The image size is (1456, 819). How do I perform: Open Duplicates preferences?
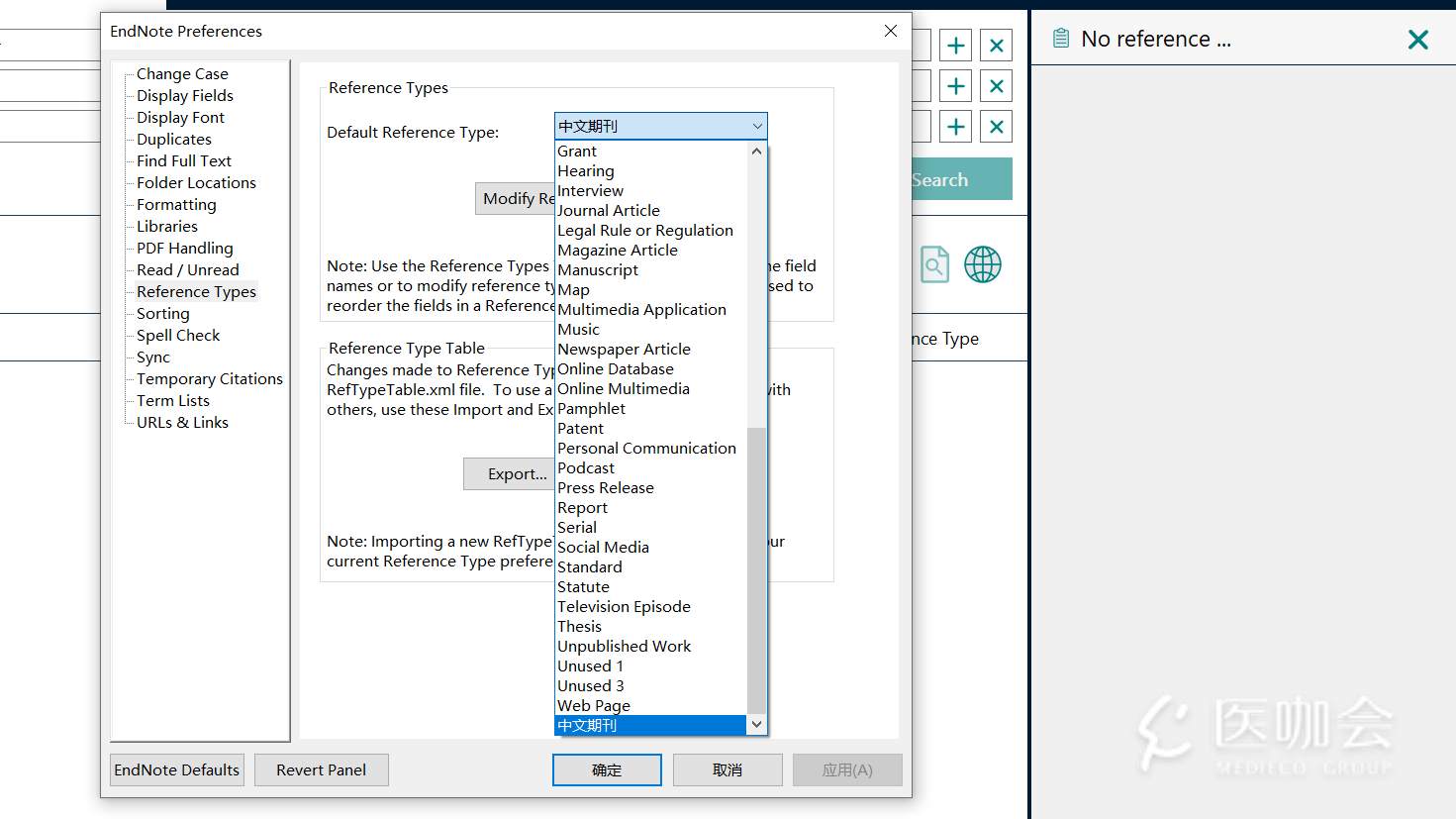[174, 140]
